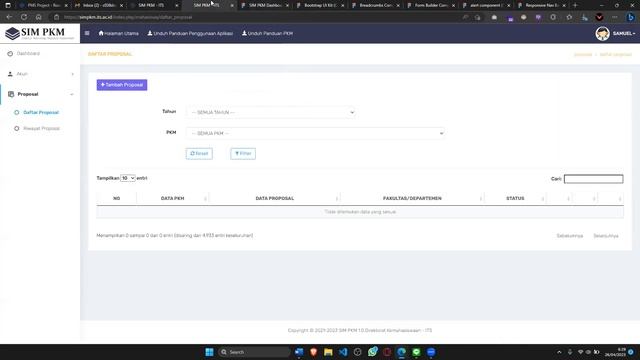Click the taskbar Search box
Viewport: 640px width, 360px height.
pos(254,352)
